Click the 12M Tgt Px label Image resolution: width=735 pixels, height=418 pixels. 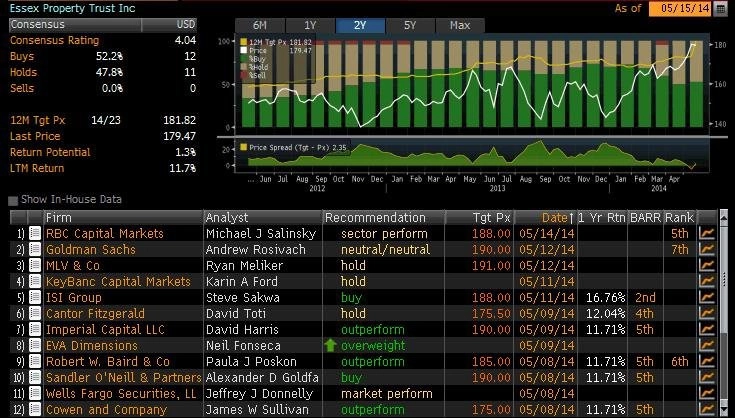38,120
